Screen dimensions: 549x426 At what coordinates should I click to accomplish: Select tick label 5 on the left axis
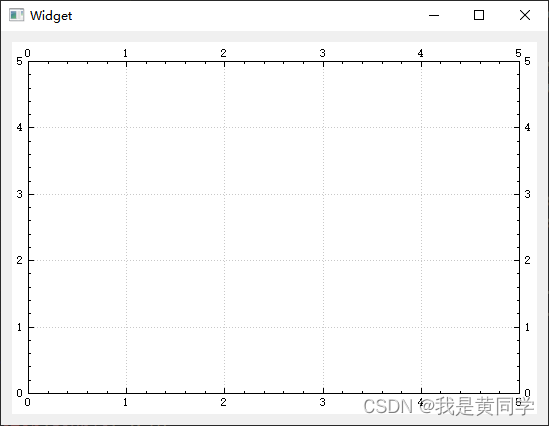coord(20,61)
